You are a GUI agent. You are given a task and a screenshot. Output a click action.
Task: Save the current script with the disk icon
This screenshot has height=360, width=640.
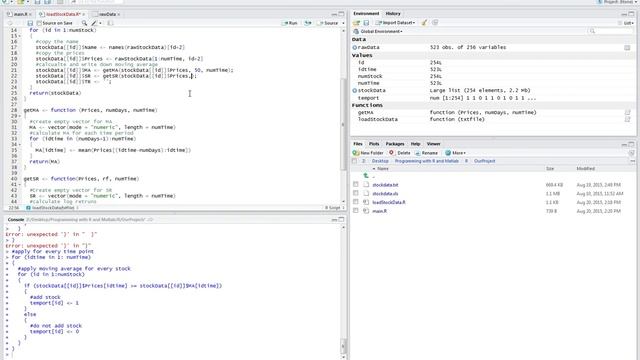30,23
